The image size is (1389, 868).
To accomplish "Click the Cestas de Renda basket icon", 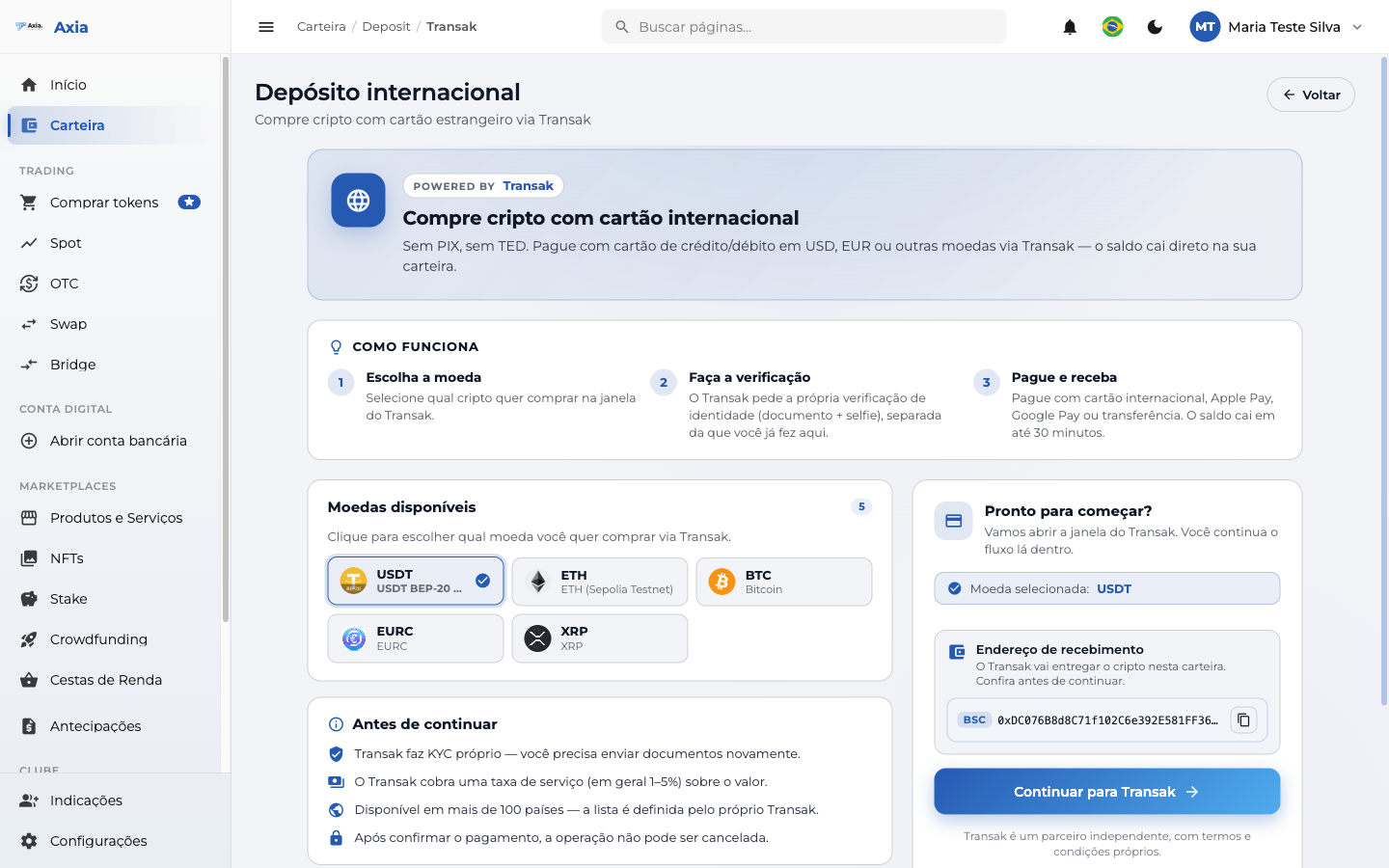I will click(x=29, y=680).
